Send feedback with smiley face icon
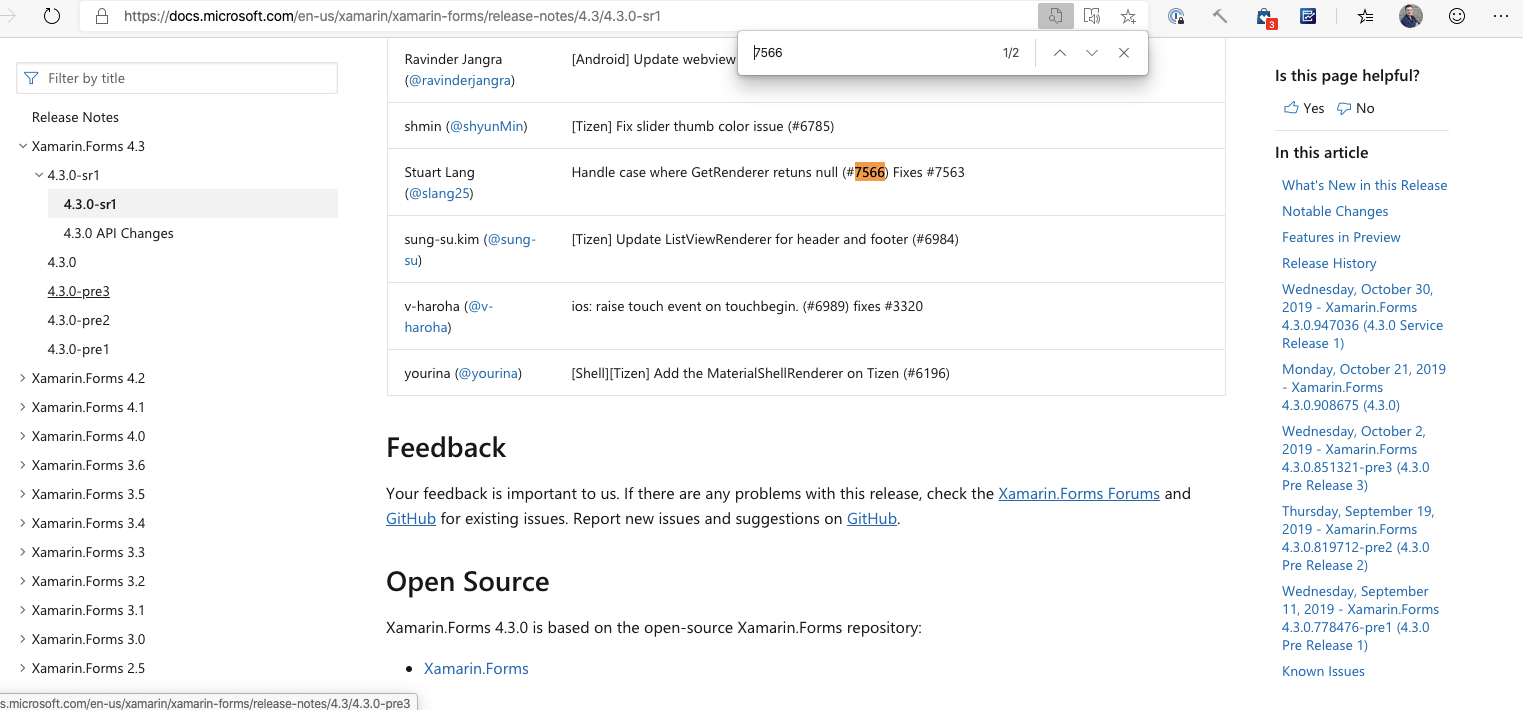1523x710 pixels. pos(1457,16)
